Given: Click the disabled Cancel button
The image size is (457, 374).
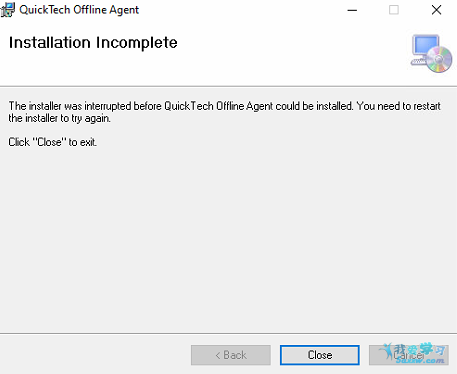Looking at the screenshot, I should click(409, 355).
